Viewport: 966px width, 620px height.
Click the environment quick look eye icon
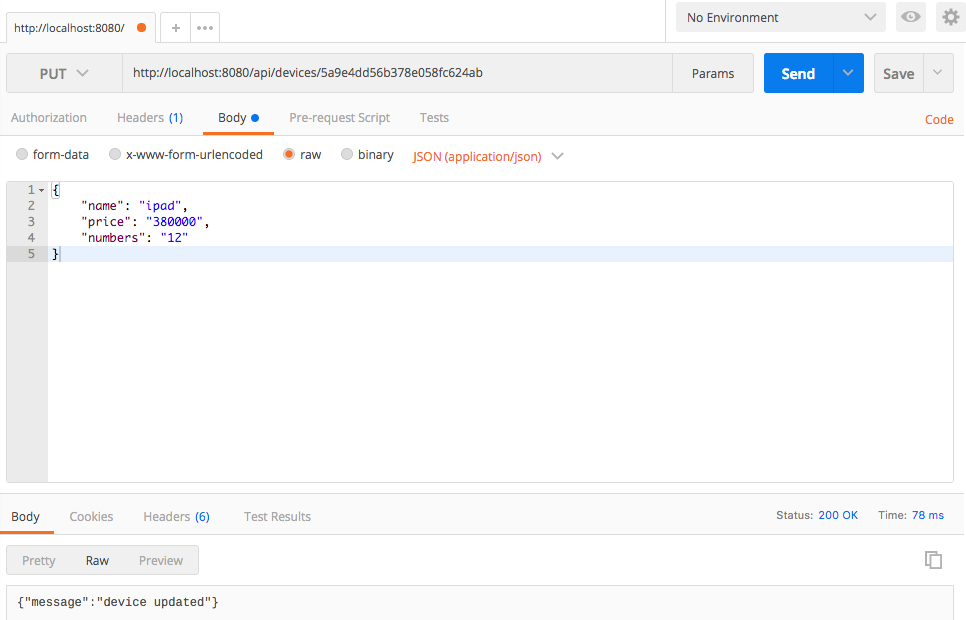tap(911, 17)
